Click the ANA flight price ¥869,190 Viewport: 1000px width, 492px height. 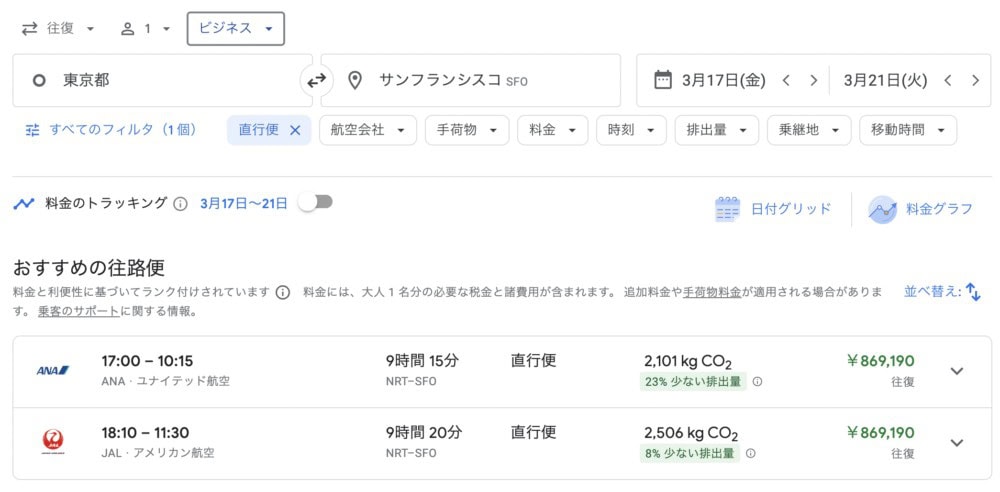click(x=880, y=361)
